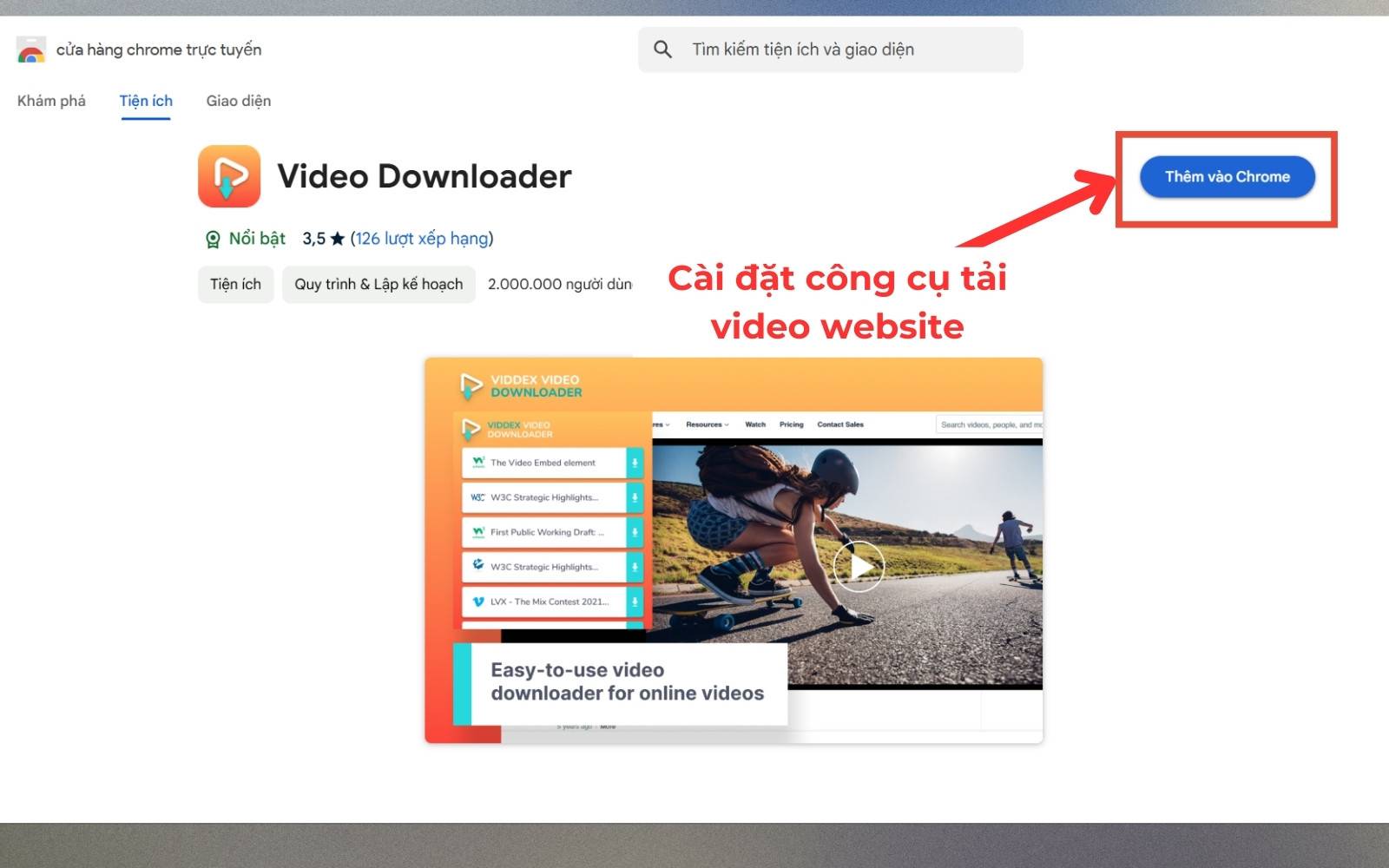Download The Video Embed element item
This screenshot has height=868, width=1389.
(635, 463)
